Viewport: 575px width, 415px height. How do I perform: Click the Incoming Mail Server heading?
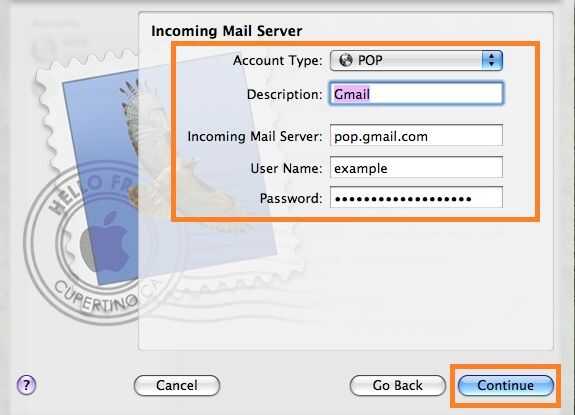(x=227, y=31)
